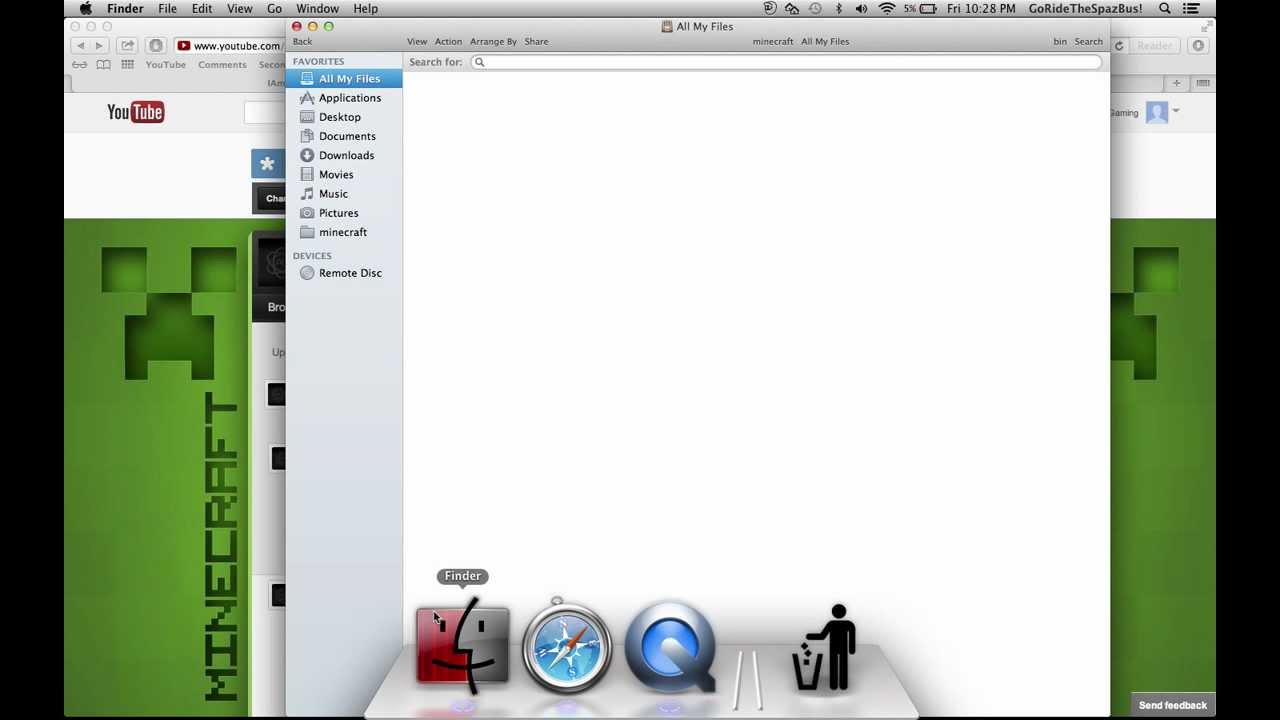The height and width of the screenshot is (720, 1280).
Task: Select Remote Disc under Devices
Action: (344, 273)
